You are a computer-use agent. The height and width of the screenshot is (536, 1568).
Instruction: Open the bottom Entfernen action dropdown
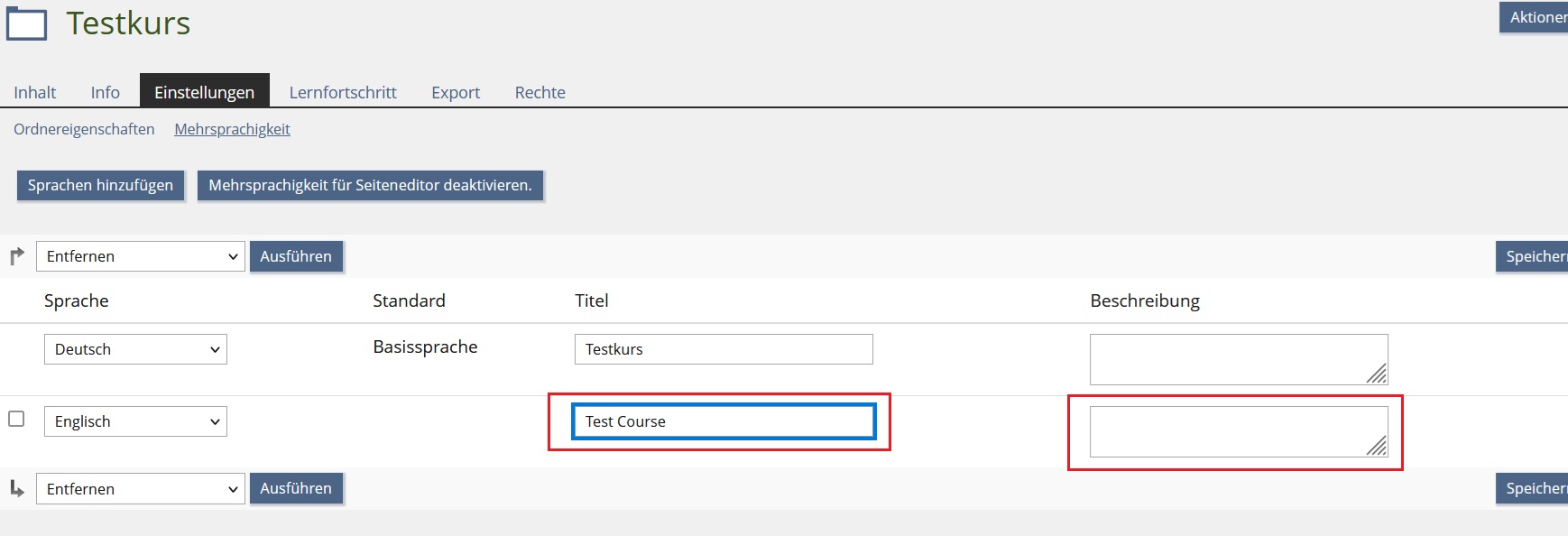[140, 489]
